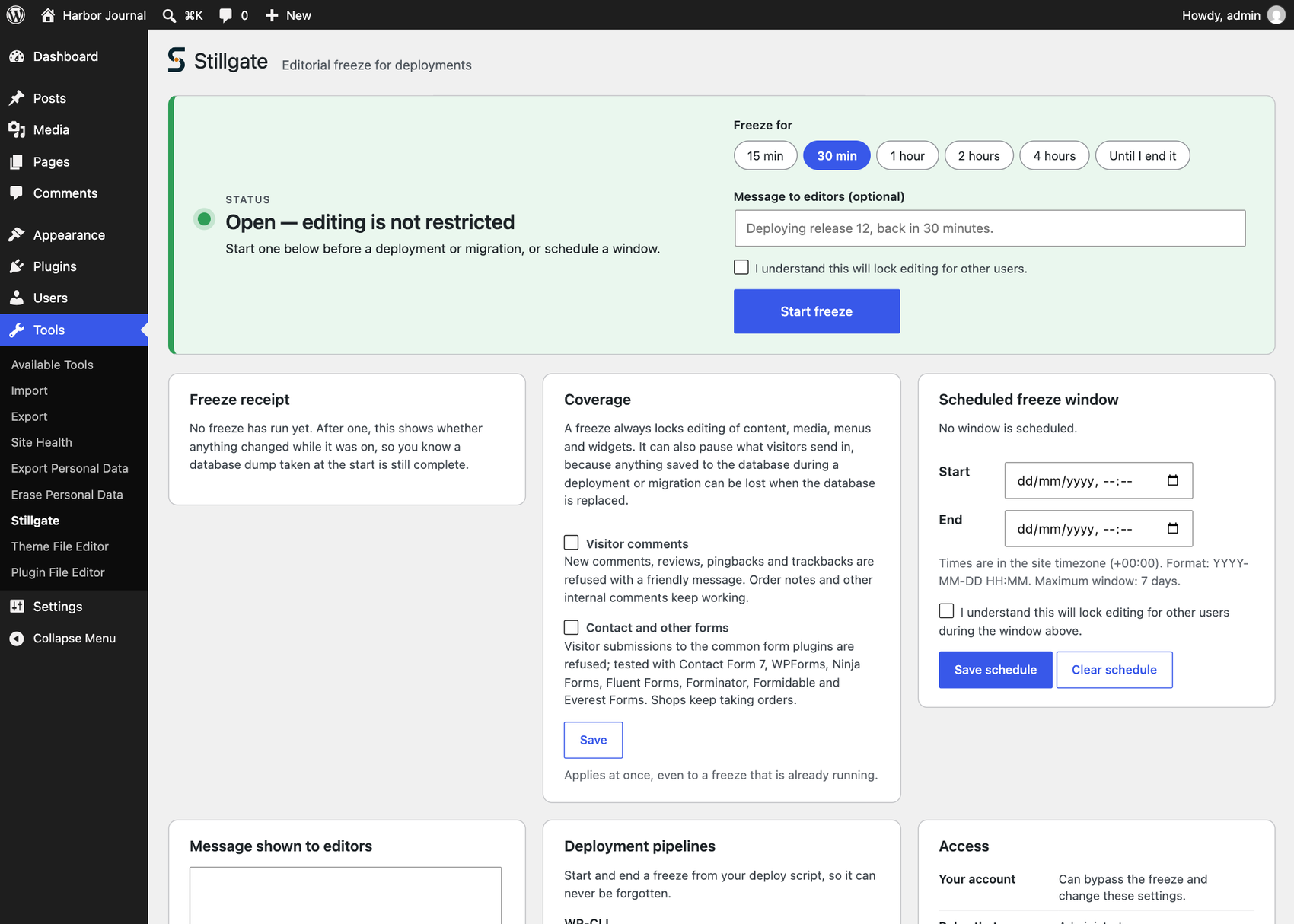Screen dimensions: 1294x924
Task: Open the search magnifier icon
Action: click(169, 15)
